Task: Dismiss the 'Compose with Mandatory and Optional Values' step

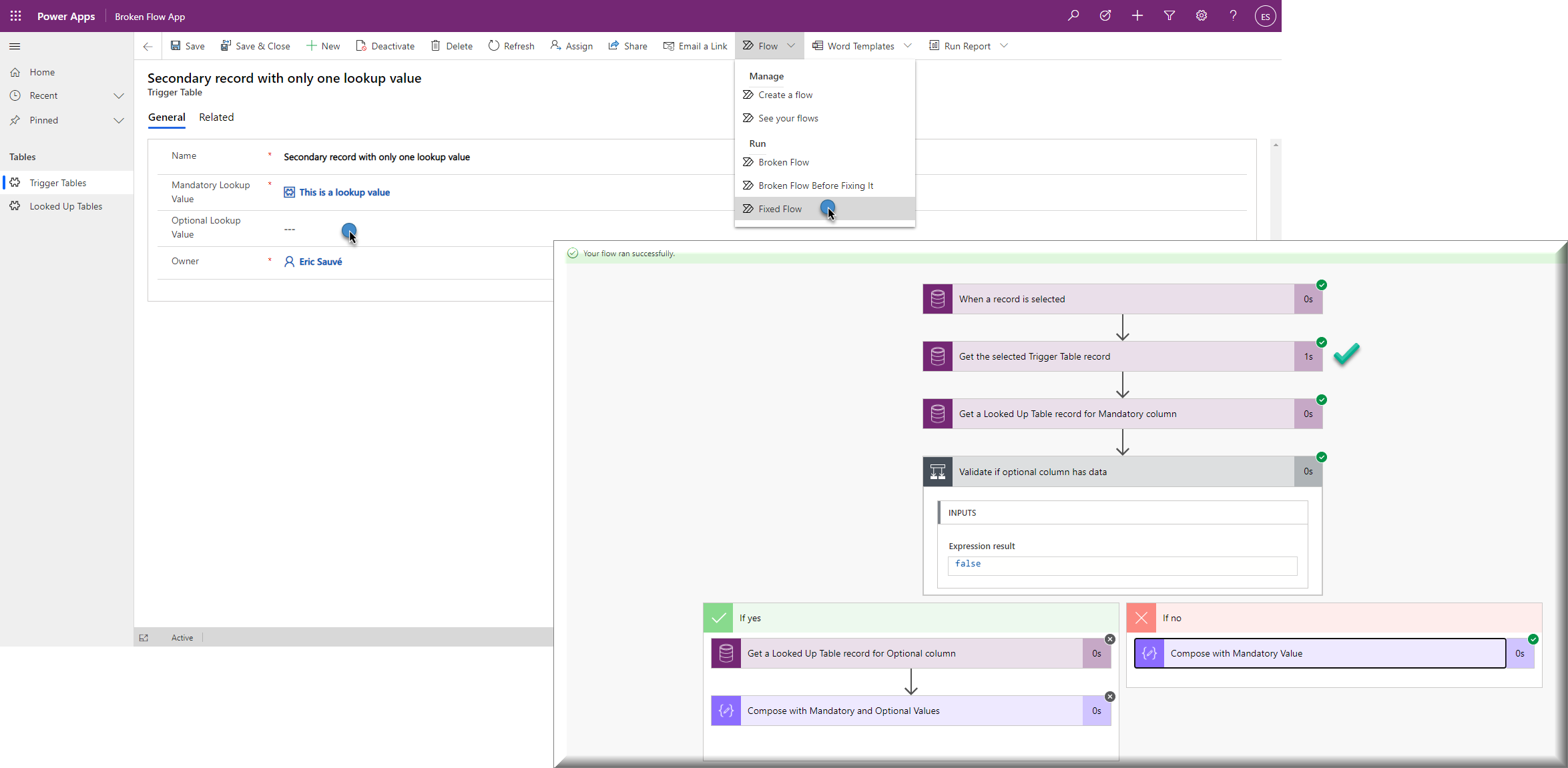Action: (1110, 696)
